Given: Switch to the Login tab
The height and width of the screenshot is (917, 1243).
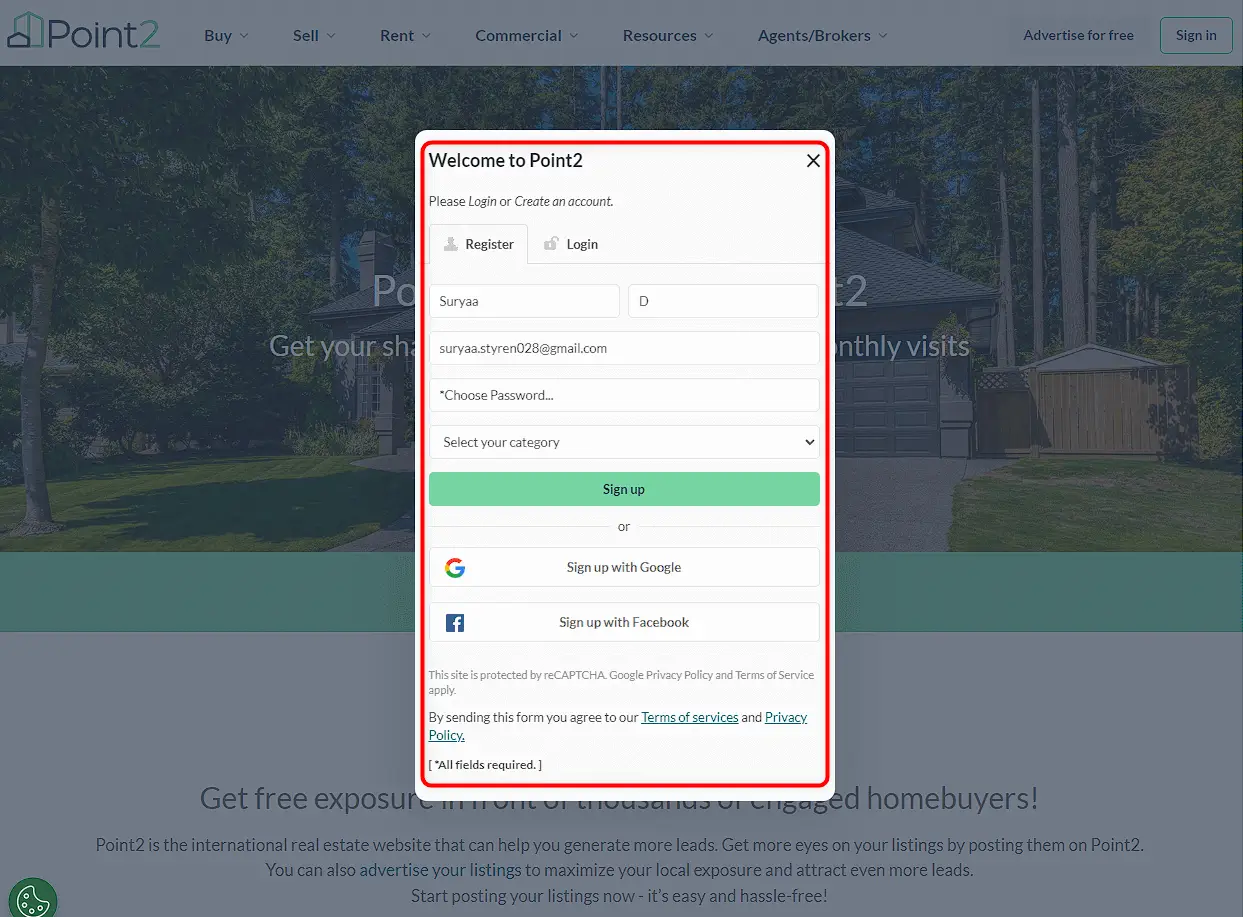Looking at the screenshot, I should tap(570, 244).
